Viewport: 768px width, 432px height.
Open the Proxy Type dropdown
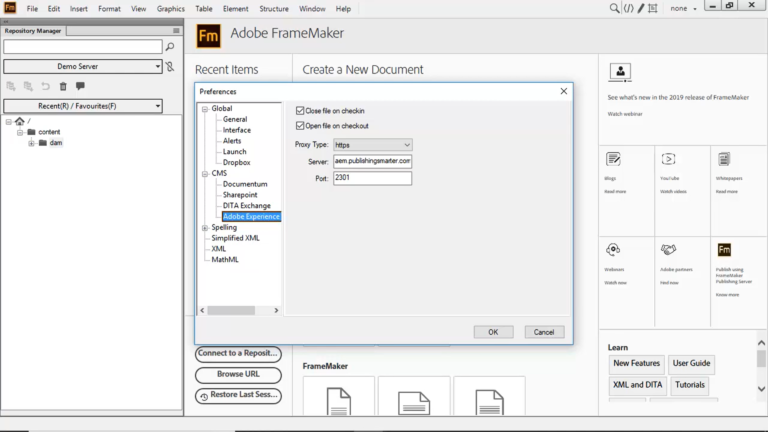click(x=373, y=145)
